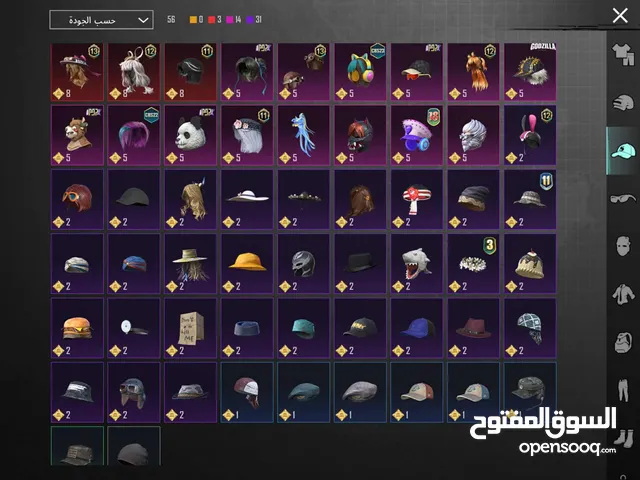Select the orange twin-tail wig
This screenshot has width=640, height=480.
point(473,72)
